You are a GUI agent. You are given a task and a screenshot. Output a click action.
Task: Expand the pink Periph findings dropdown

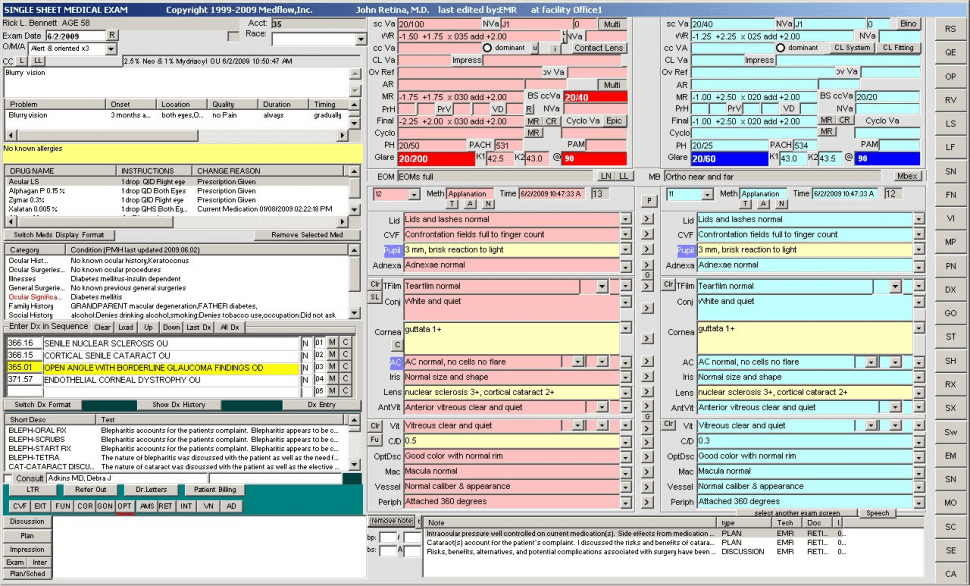[x=626, y=502]
